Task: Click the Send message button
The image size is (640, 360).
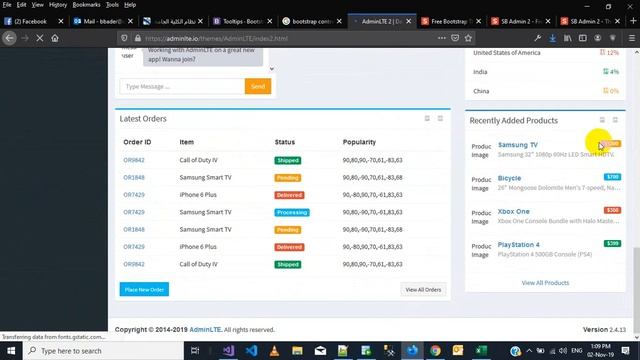Action: click(258, 87)
